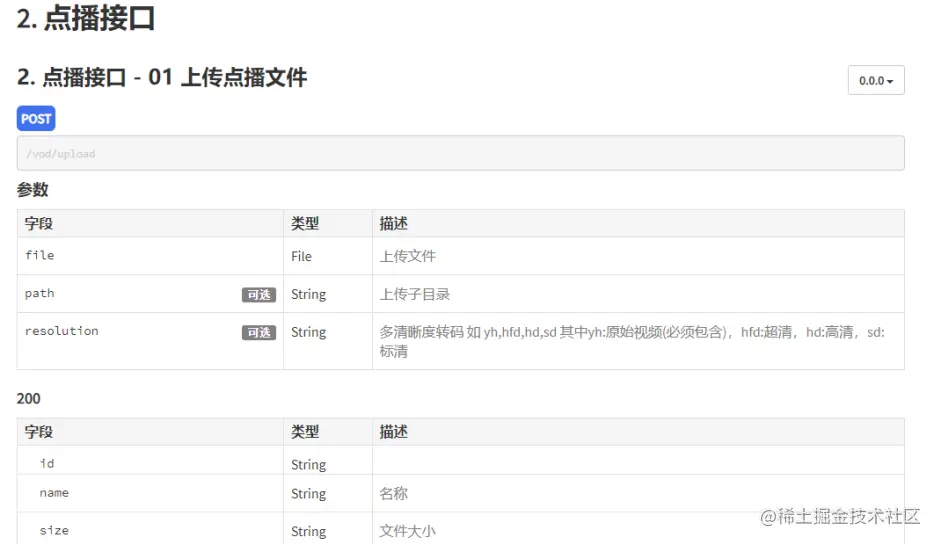Select the 'id' response field
Viewport: 938px width, 544px height.
click(x=47, y=463)
